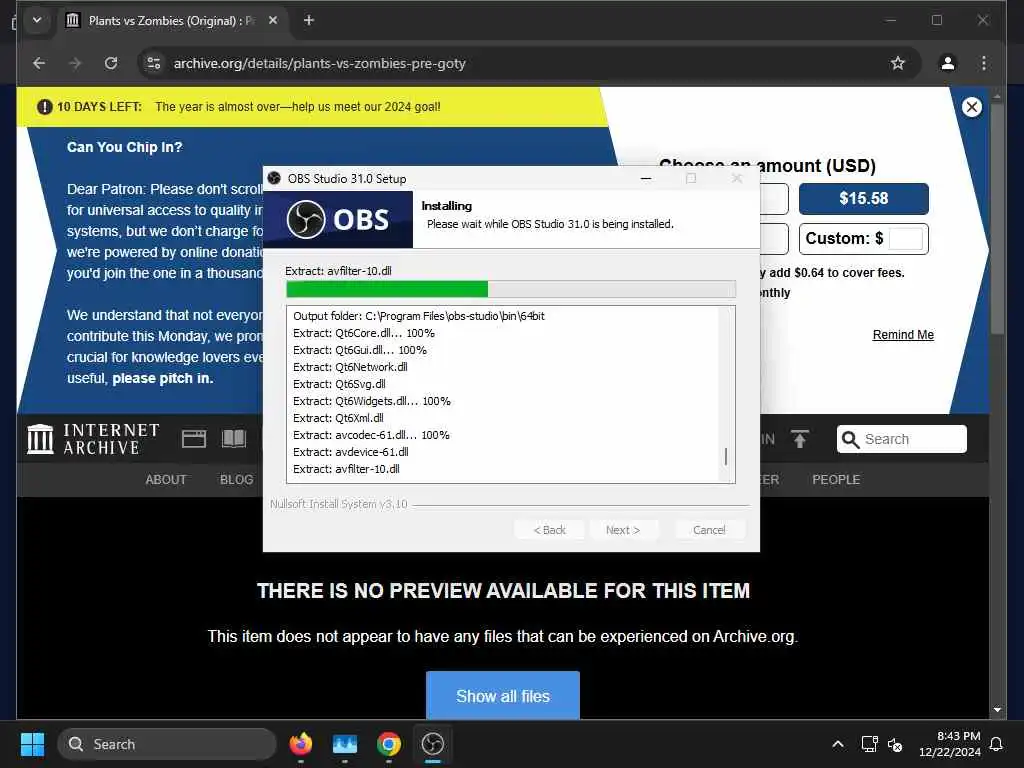
Task: Click the Back button in OBS Setup
Action: click(549, 530)
